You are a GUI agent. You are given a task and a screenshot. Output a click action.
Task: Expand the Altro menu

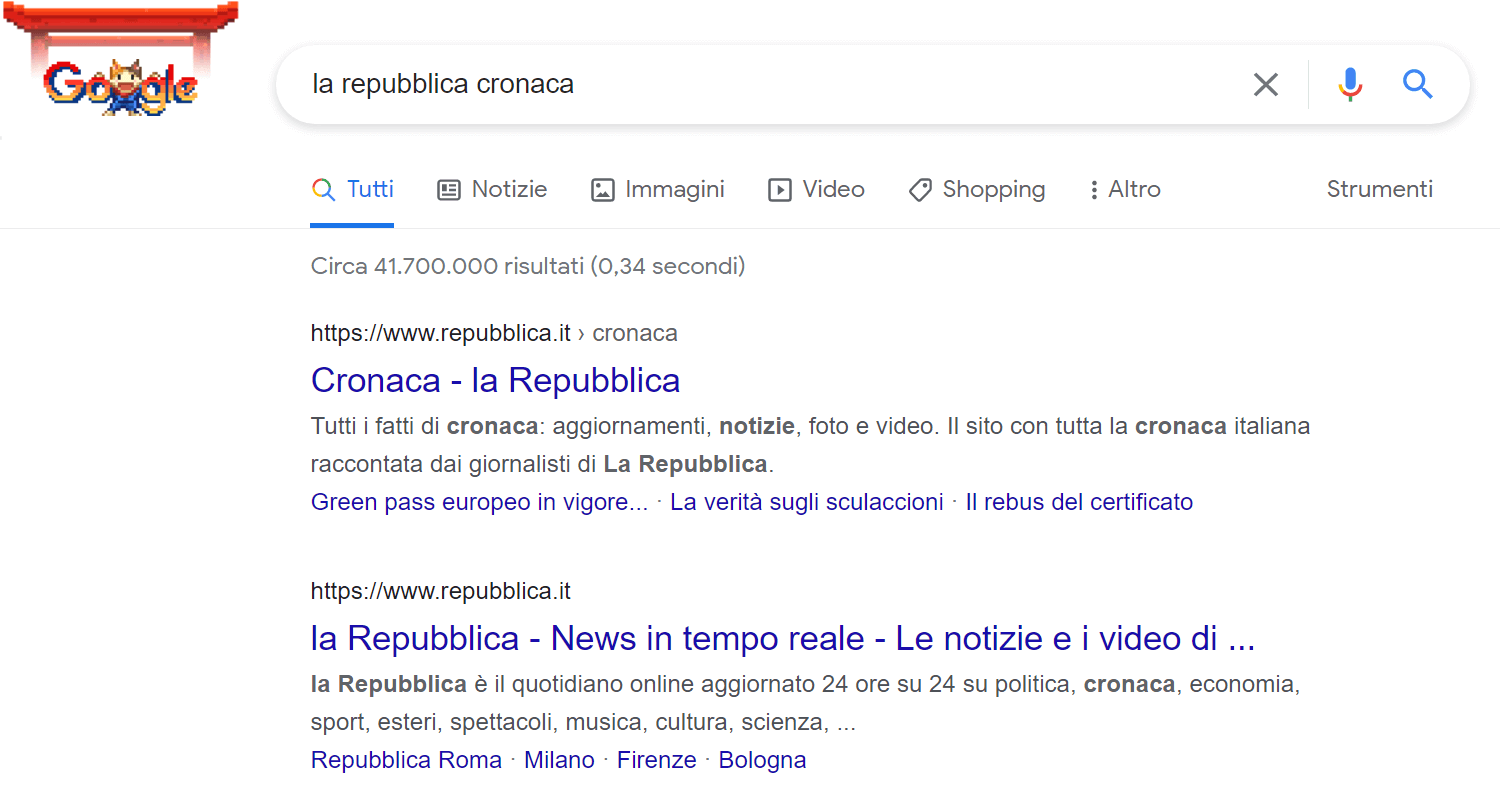click(x=1124, y=190)
